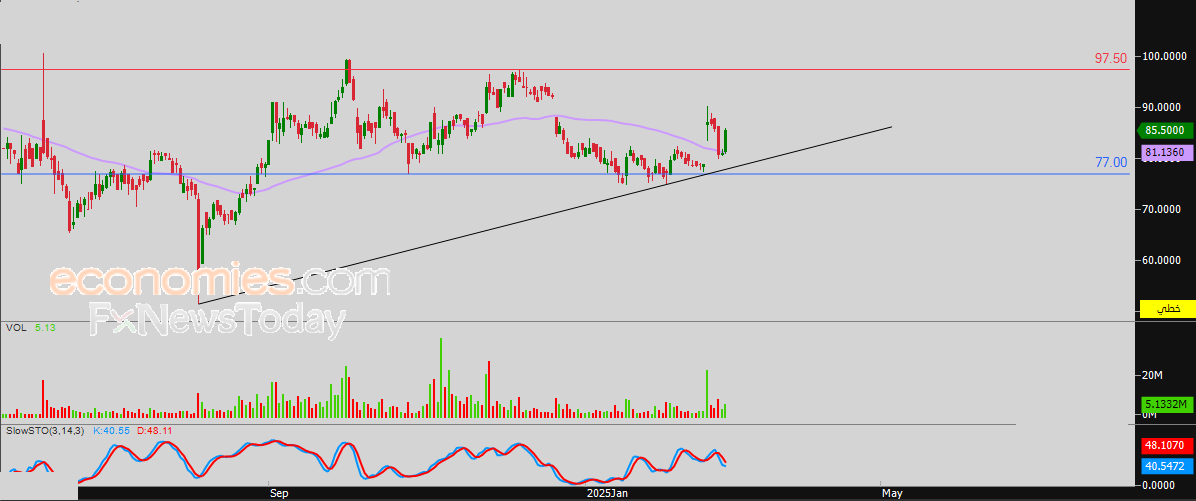Click the 100.0000 price axis label
This screenshot has height=501, width=1196.
1162,56
